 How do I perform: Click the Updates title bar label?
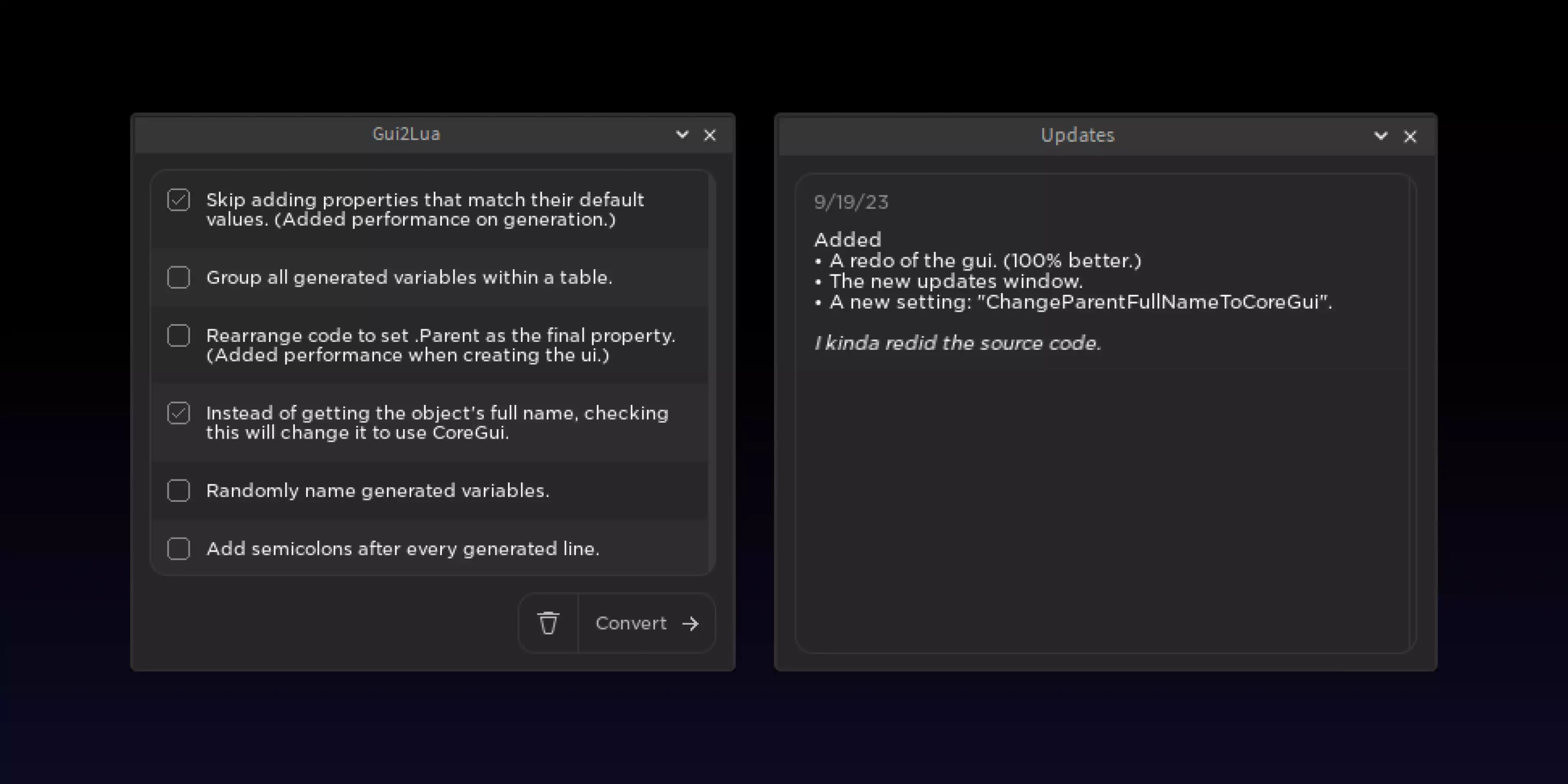tap(1078, 135)
